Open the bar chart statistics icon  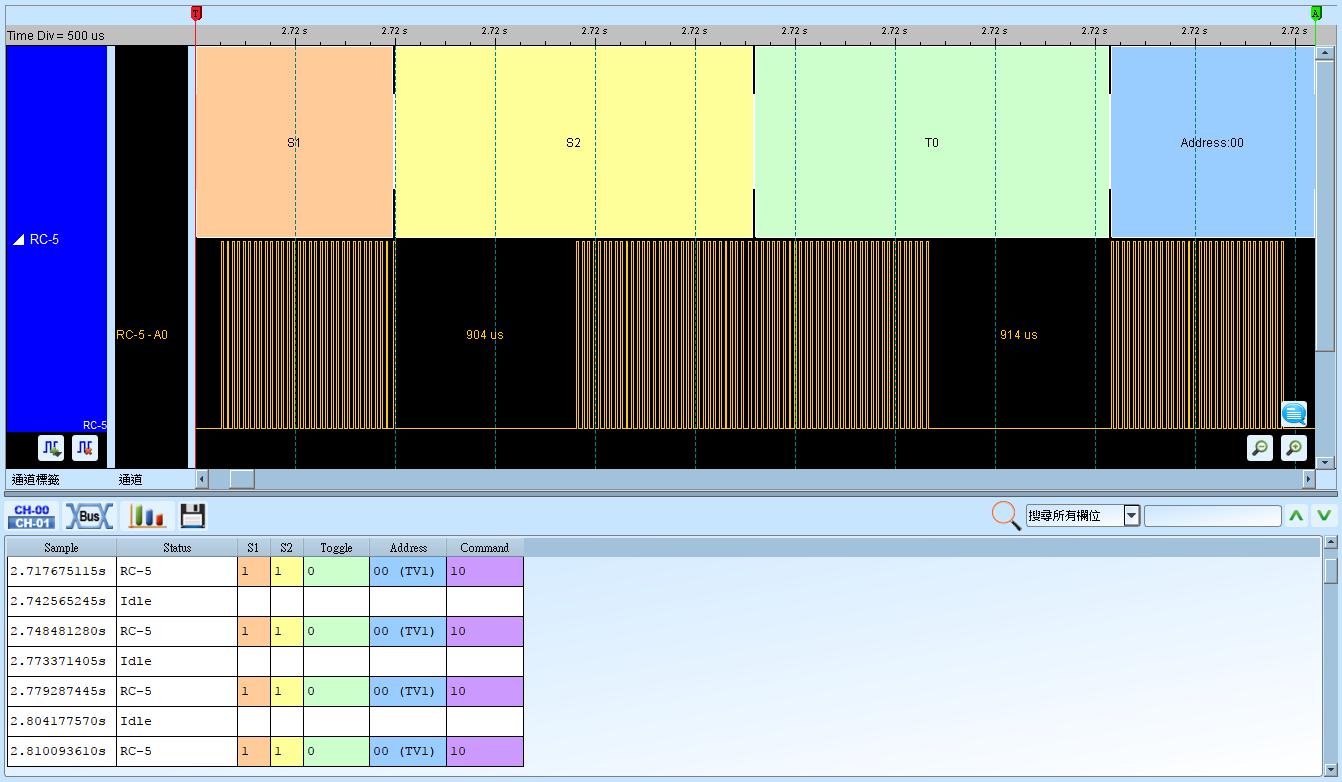pos(146,516)
